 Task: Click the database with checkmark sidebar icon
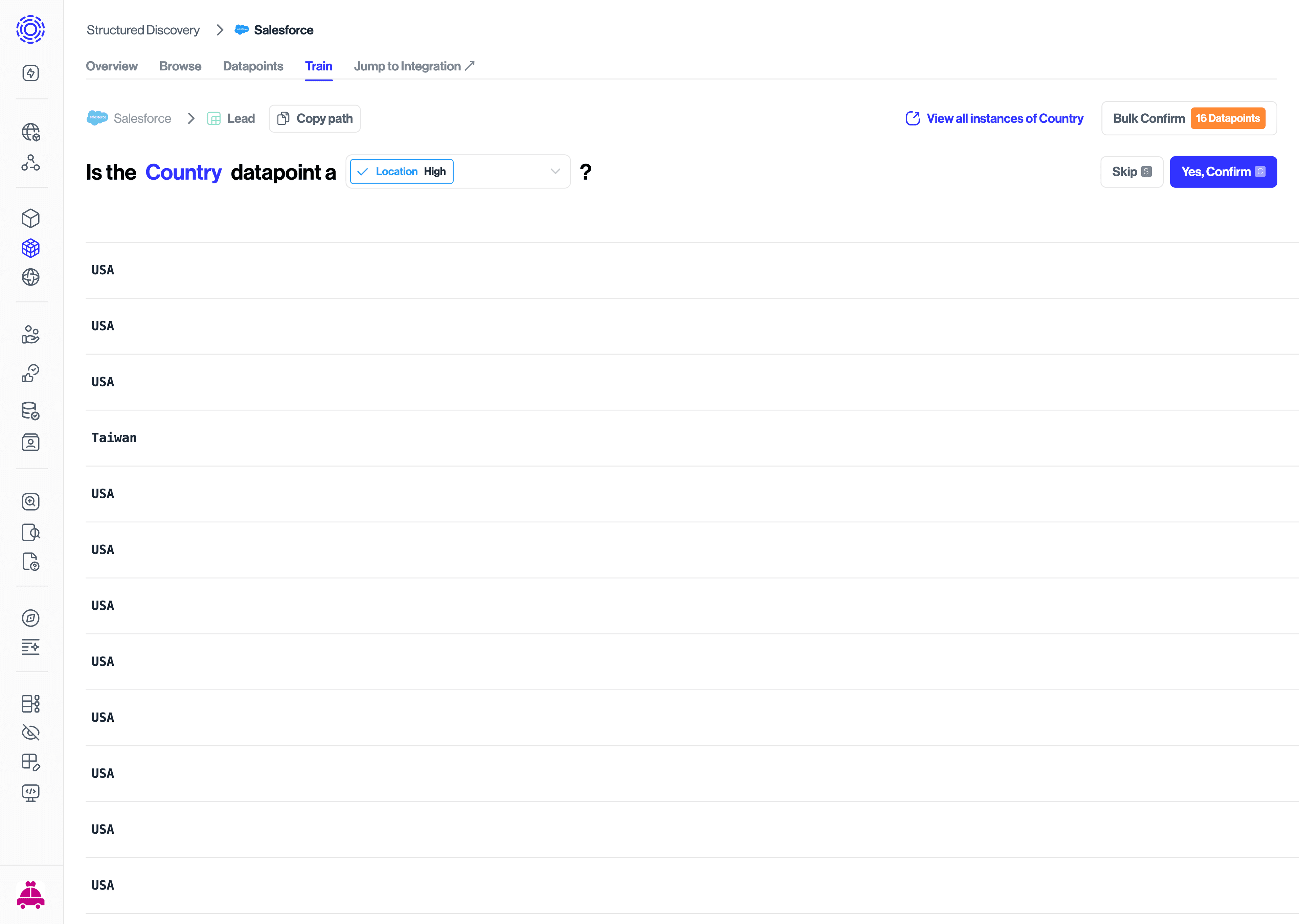coord(31,411)
